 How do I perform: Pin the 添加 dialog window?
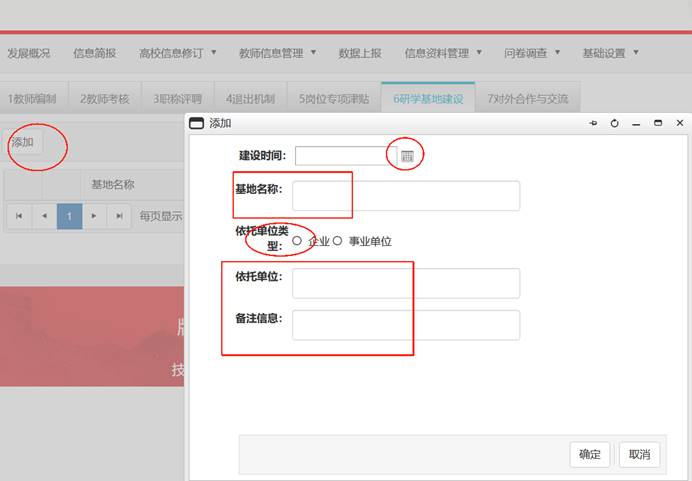tap(593, 123)
